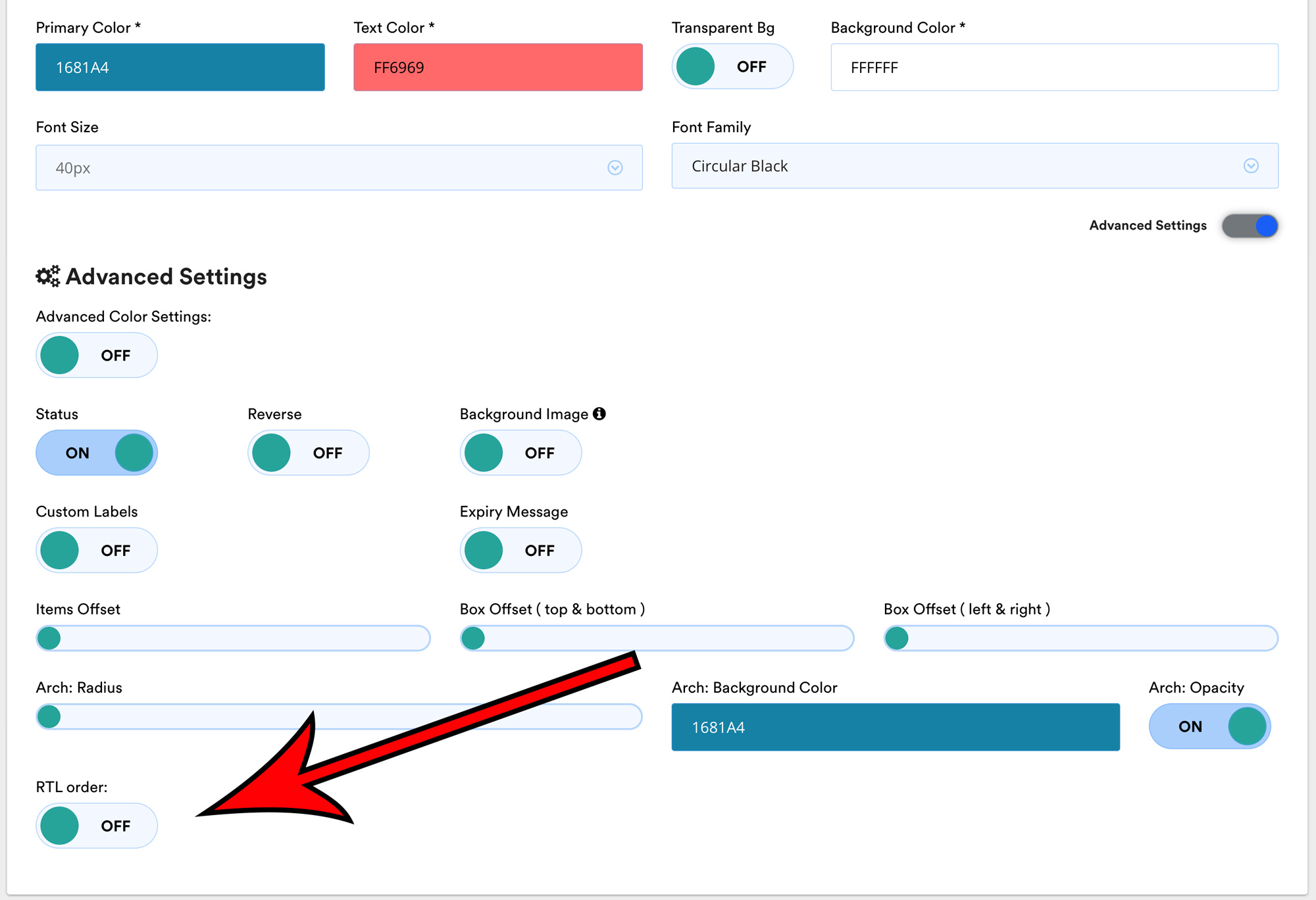Click the Advanced Color Settings: label

coord(124,316)
